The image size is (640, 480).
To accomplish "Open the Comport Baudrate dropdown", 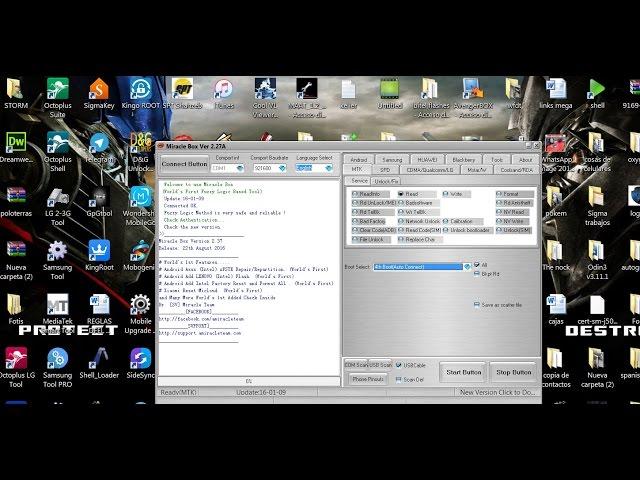I will coord(270,168).
